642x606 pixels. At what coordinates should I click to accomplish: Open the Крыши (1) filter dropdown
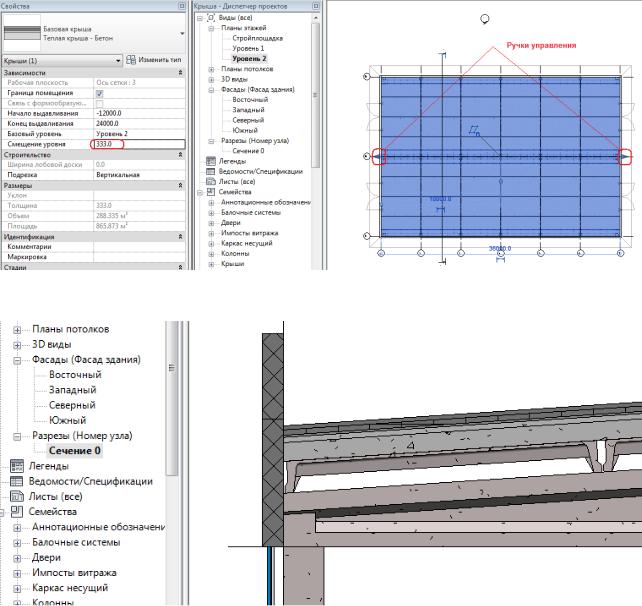tap(118, 61)
